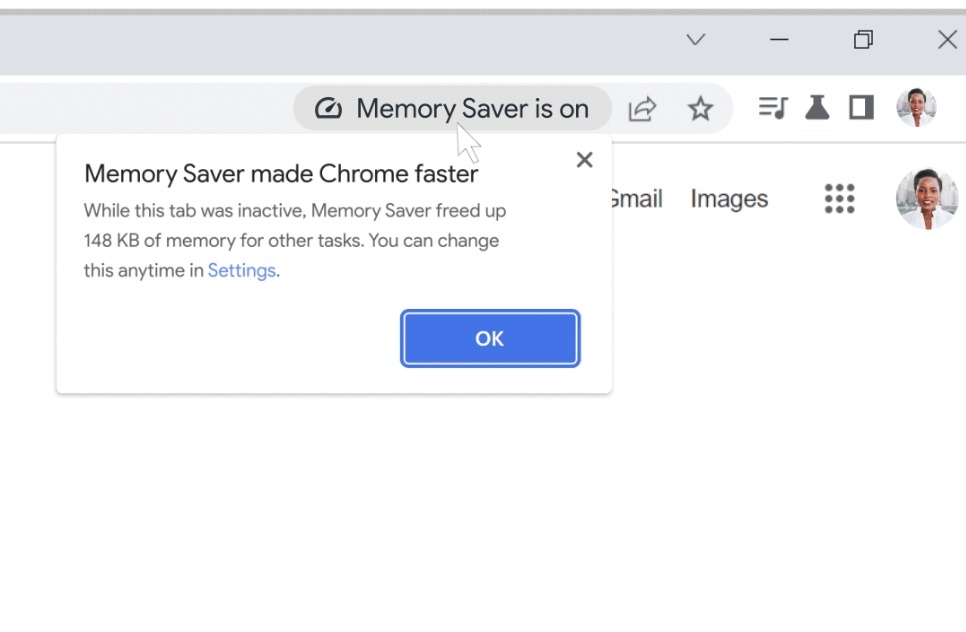Minimize the Chrome window
The image size is (966, 632).
click(x=779, y=39)
